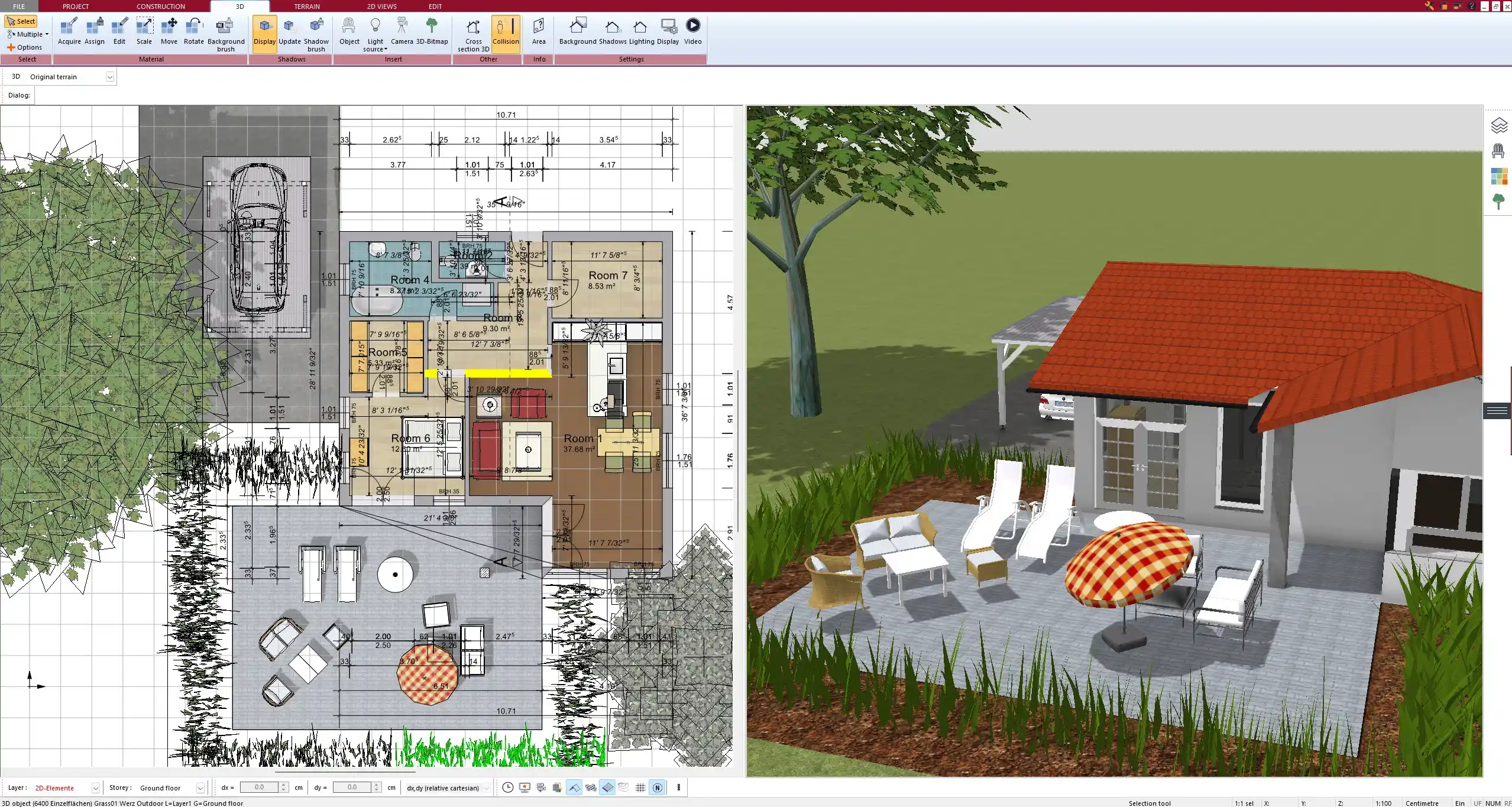
Task: Toggle the grid display in the status bar
Action: [x=640, y=787]
